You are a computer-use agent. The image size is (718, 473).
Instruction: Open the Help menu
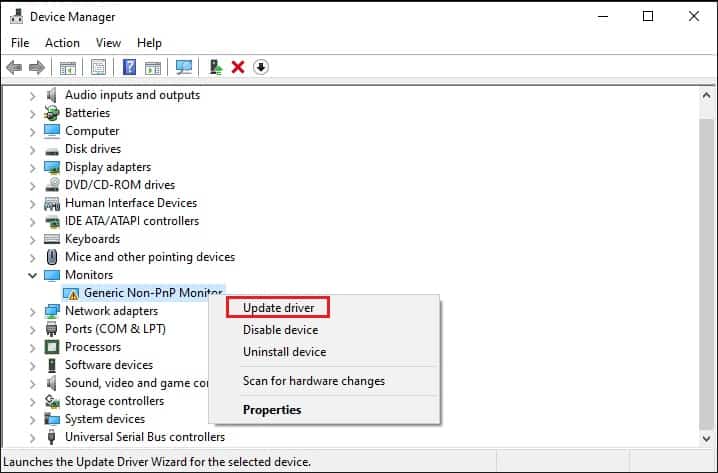[149, 43]
